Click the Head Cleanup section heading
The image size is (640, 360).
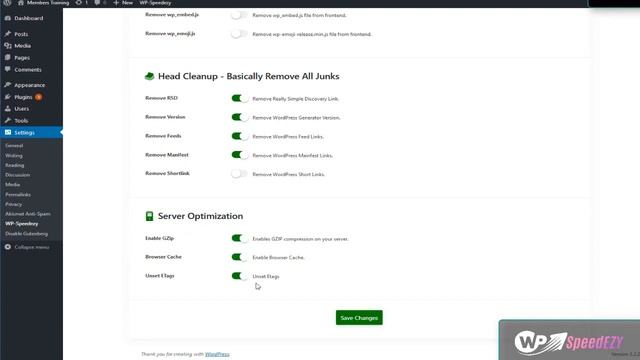coord(249,76)
